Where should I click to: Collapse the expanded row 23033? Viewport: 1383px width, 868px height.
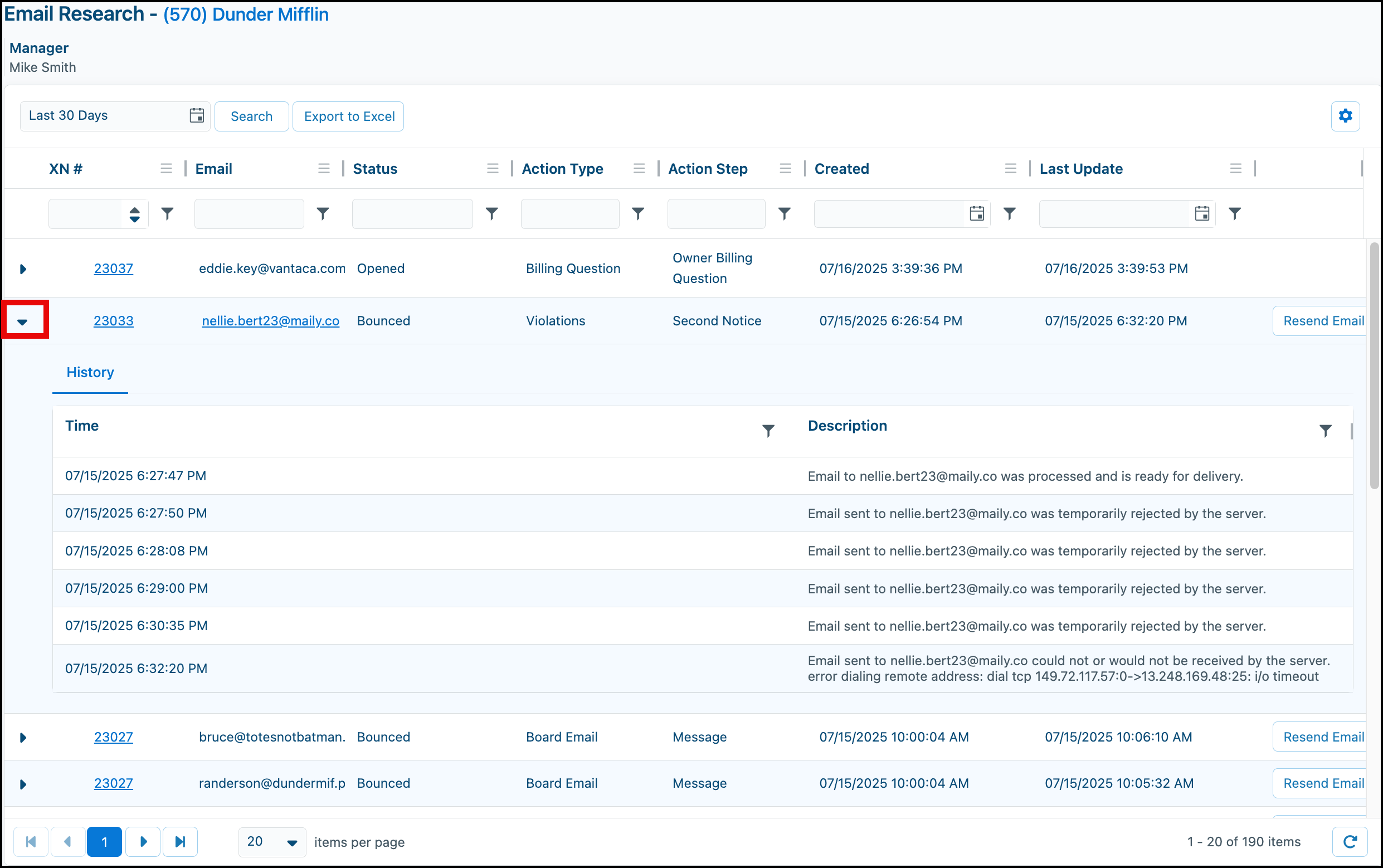pyautogui.click(x=22, y=321)
